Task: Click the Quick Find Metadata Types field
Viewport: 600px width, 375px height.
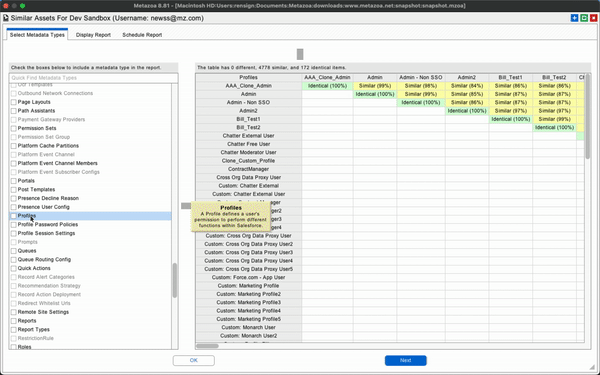Action: tap(93, 78)
